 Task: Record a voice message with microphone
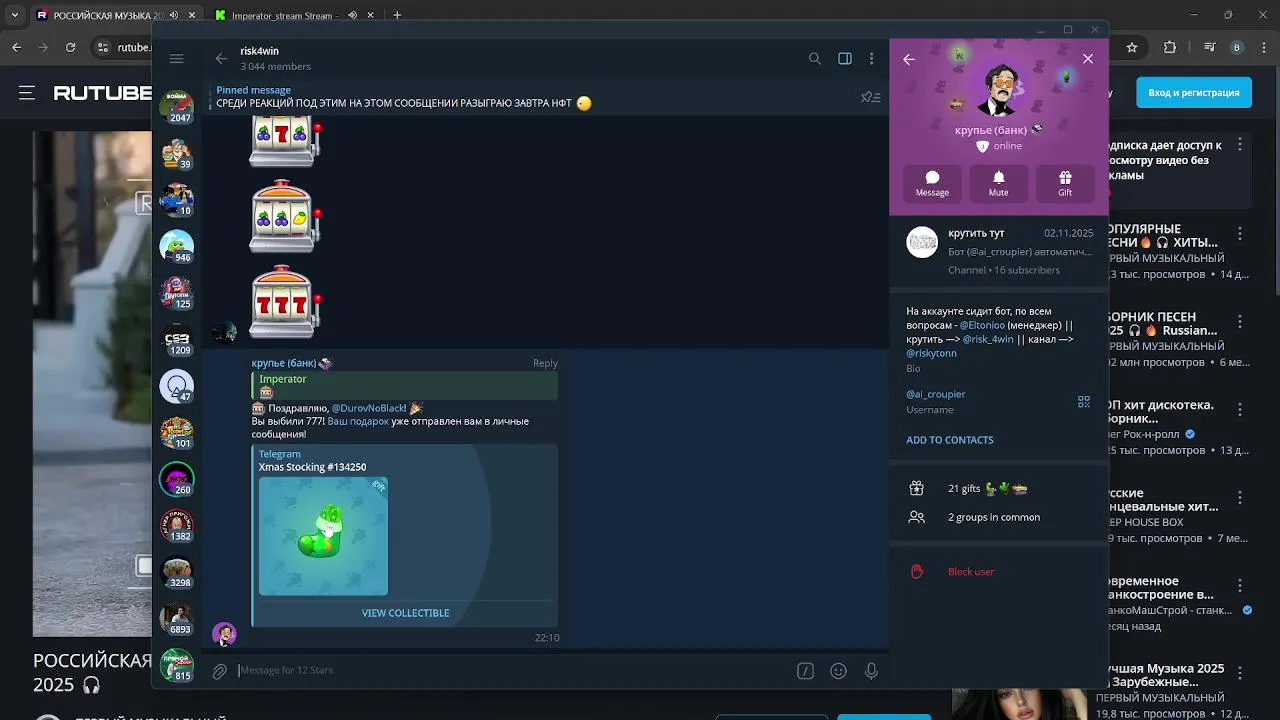tap(871, 671)
